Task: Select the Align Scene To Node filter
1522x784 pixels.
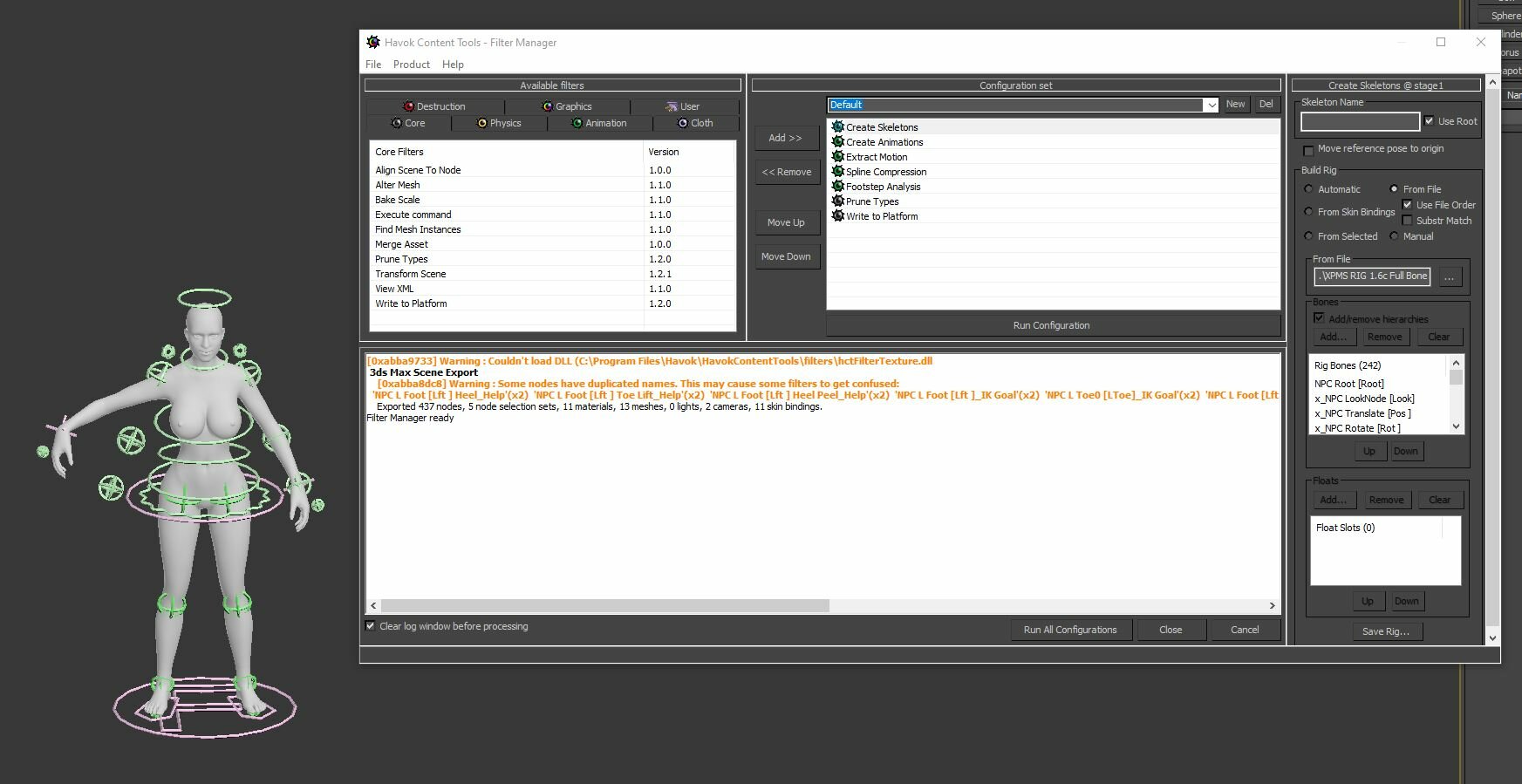Action: click(x=418, y=170)
